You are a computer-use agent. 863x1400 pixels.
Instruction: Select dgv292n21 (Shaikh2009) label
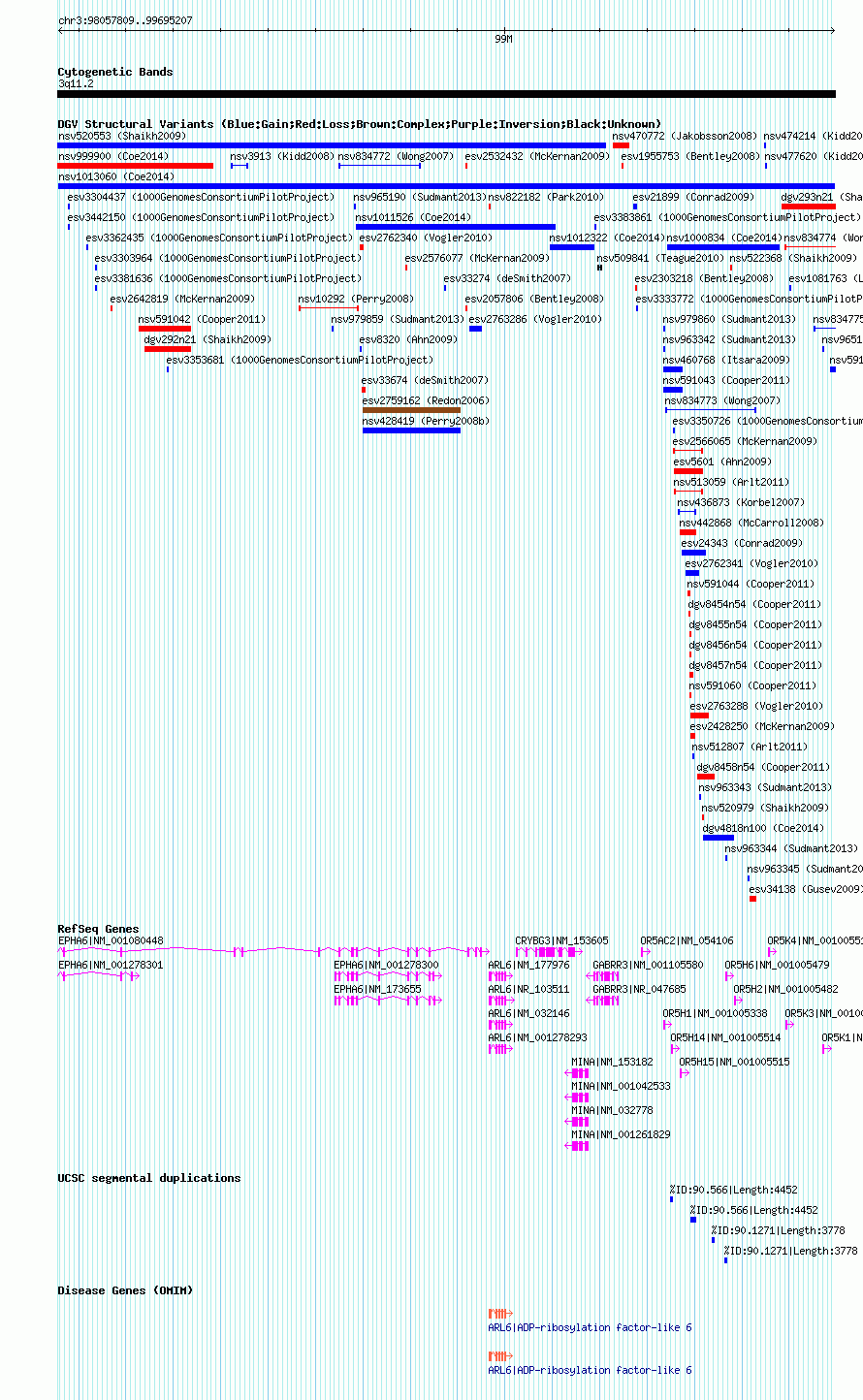coord(208,339)
